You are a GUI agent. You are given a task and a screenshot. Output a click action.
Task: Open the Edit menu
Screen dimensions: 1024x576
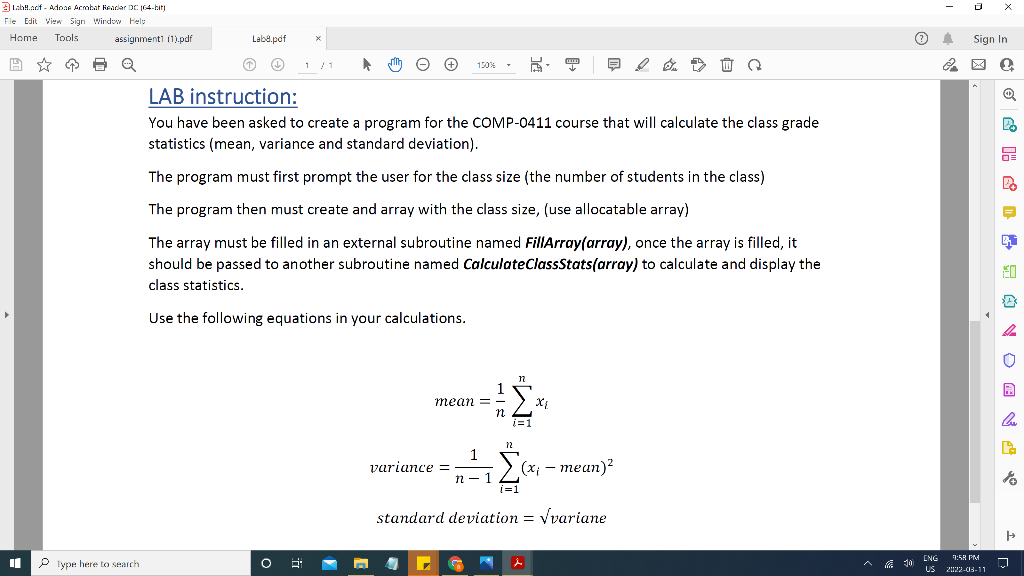[x=31, y=21]
